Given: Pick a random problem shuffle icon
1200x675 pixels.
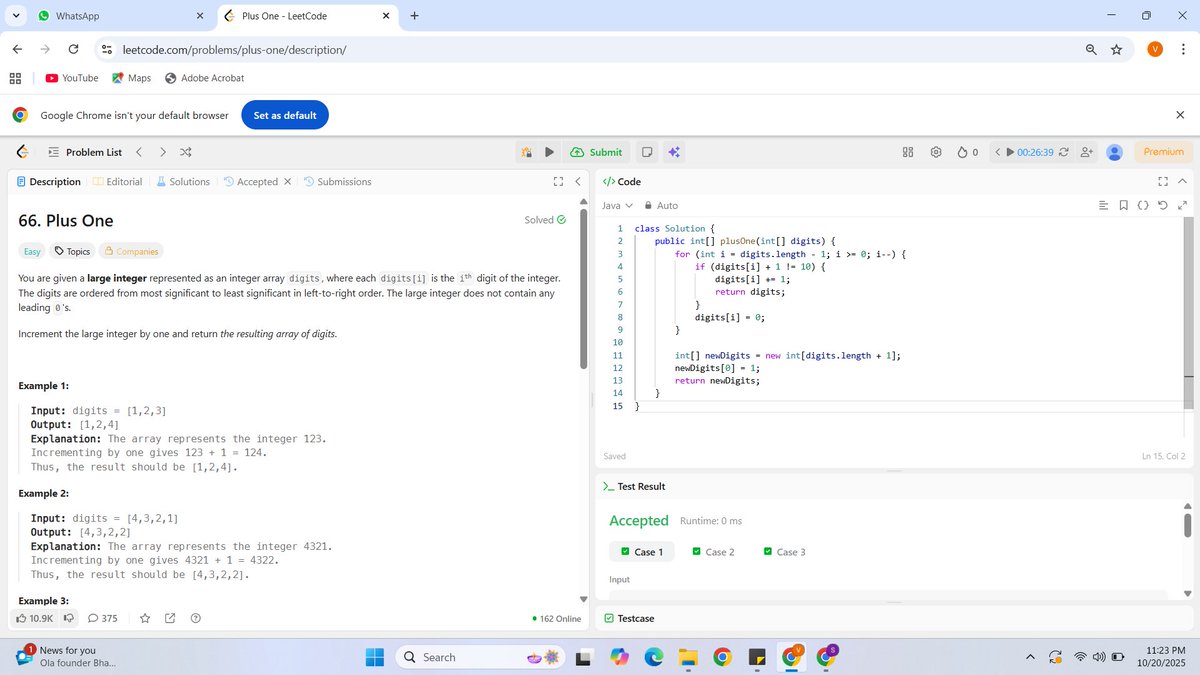Looking at the screenshot, I should coord(186,152).
